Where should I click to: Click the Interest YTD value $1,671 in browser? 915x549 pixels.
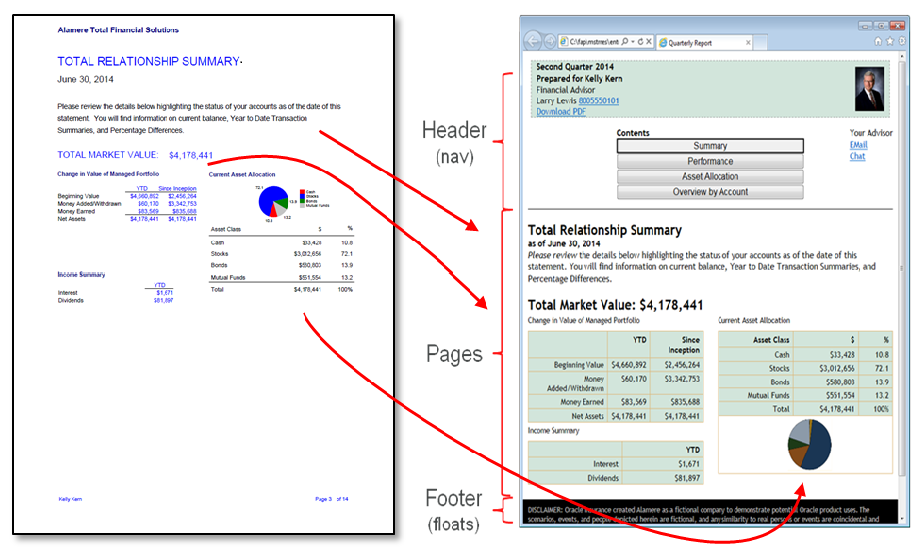point(663,464)
